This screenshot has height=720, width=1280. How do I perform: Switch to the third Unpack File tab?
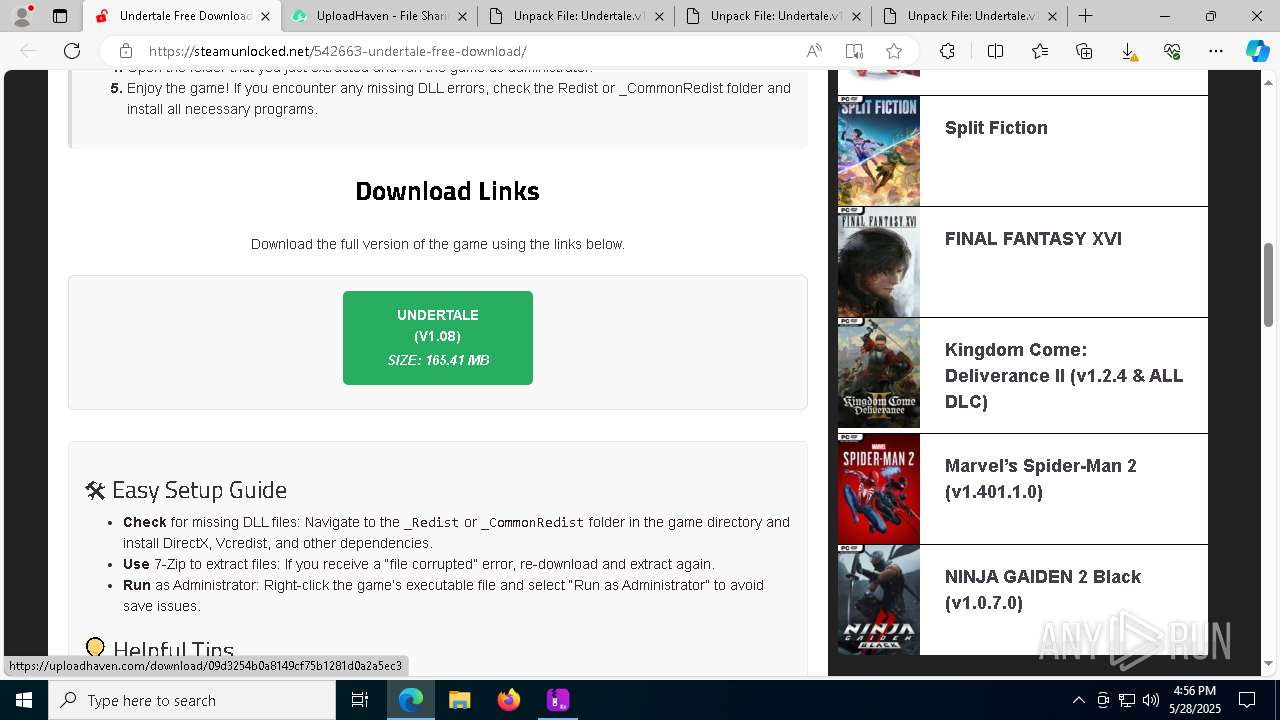pos(972,16)
